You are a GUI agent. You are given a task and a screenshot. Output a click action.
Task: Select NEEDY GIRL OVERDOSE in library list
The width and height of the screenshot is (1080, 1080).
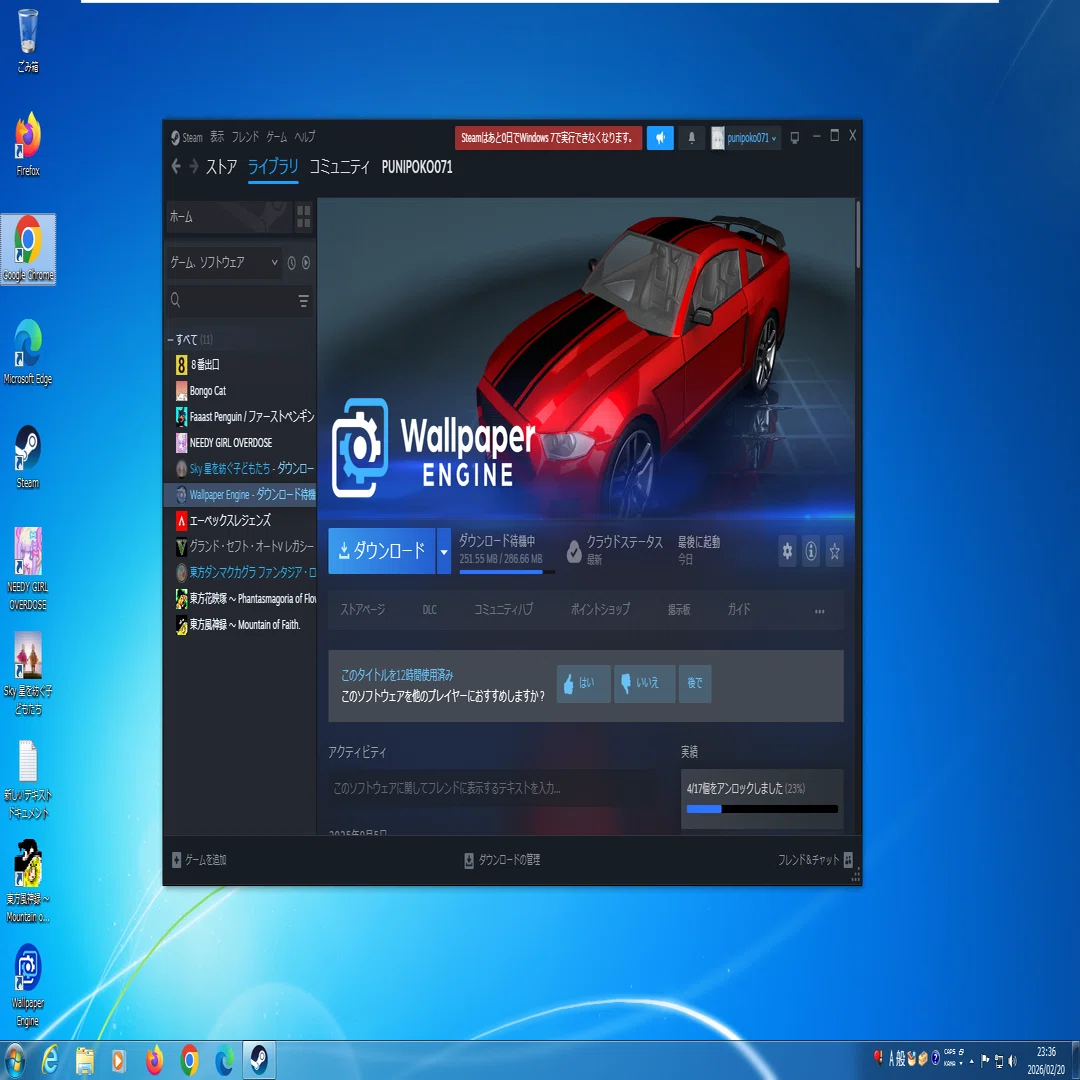[x=240, y=442]
